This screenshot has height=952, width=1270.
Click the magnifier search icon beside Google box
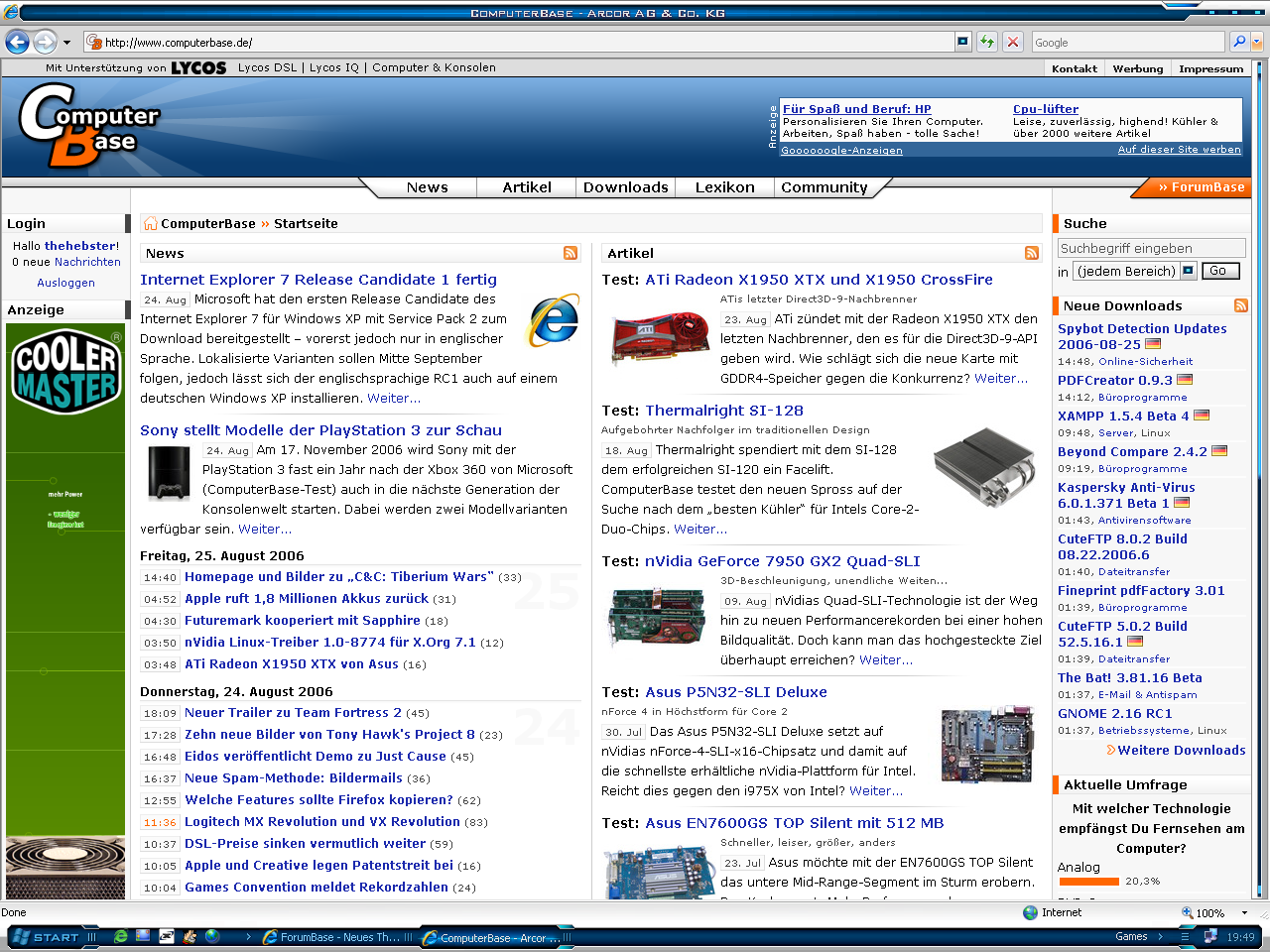(x=1238, y=42)
